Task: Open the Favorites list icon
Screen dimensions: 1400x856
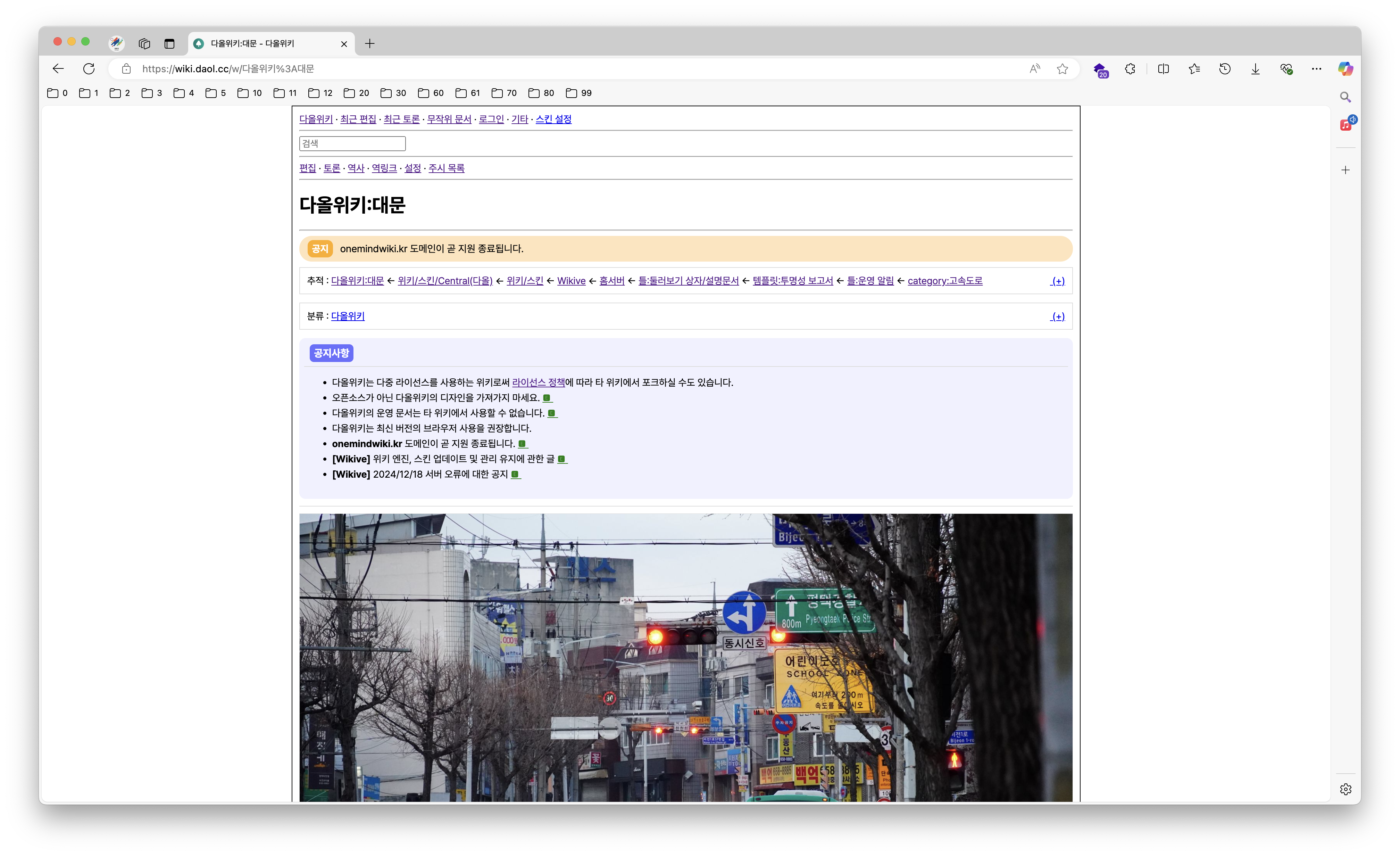Action: (1194, 69)
